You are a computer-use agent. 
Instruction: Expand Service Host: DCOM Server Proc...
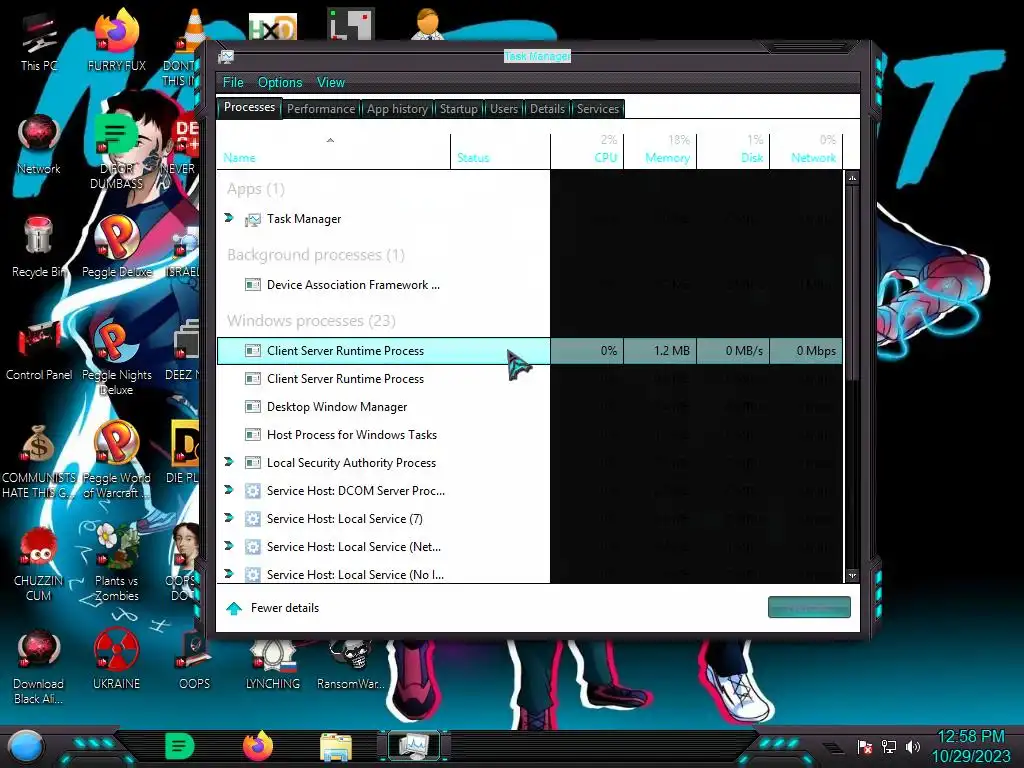pyautogui.click(x=229, y=490)
